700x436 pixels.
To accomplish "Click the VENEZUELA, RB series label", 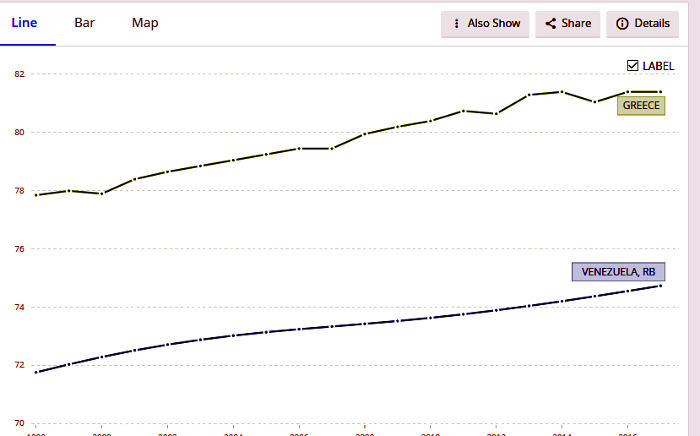I will point(618,272).
